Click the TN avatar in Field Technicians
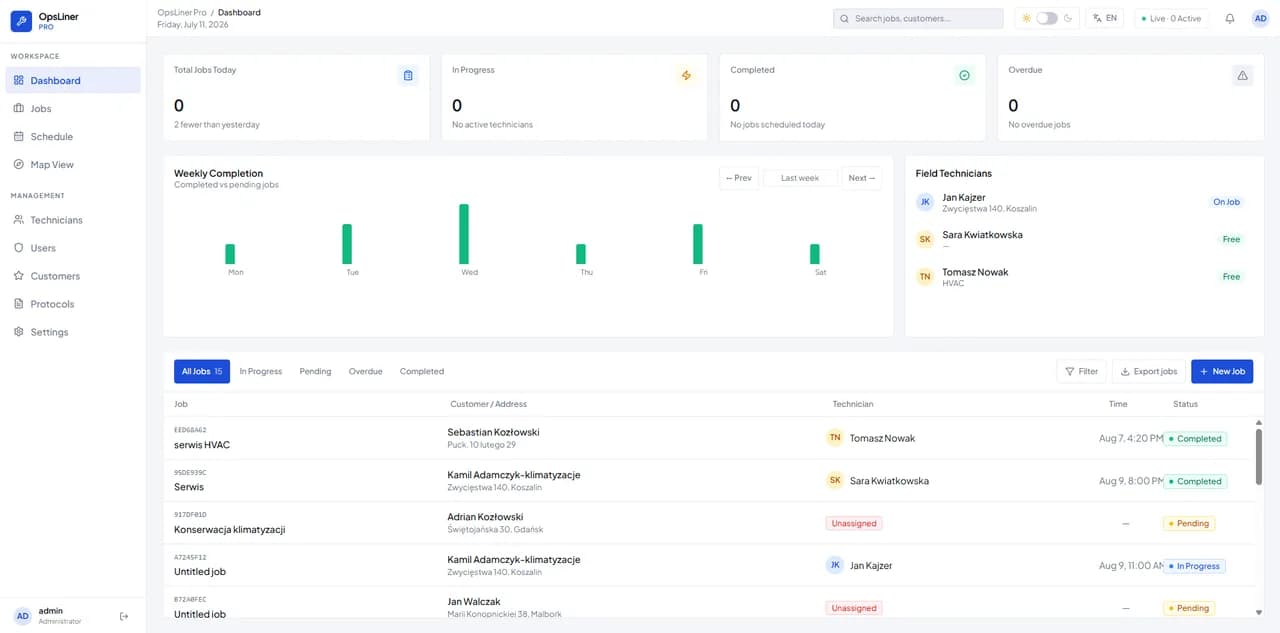Image resolution: width=1280 pixels, height=633 pixels. 925,276
